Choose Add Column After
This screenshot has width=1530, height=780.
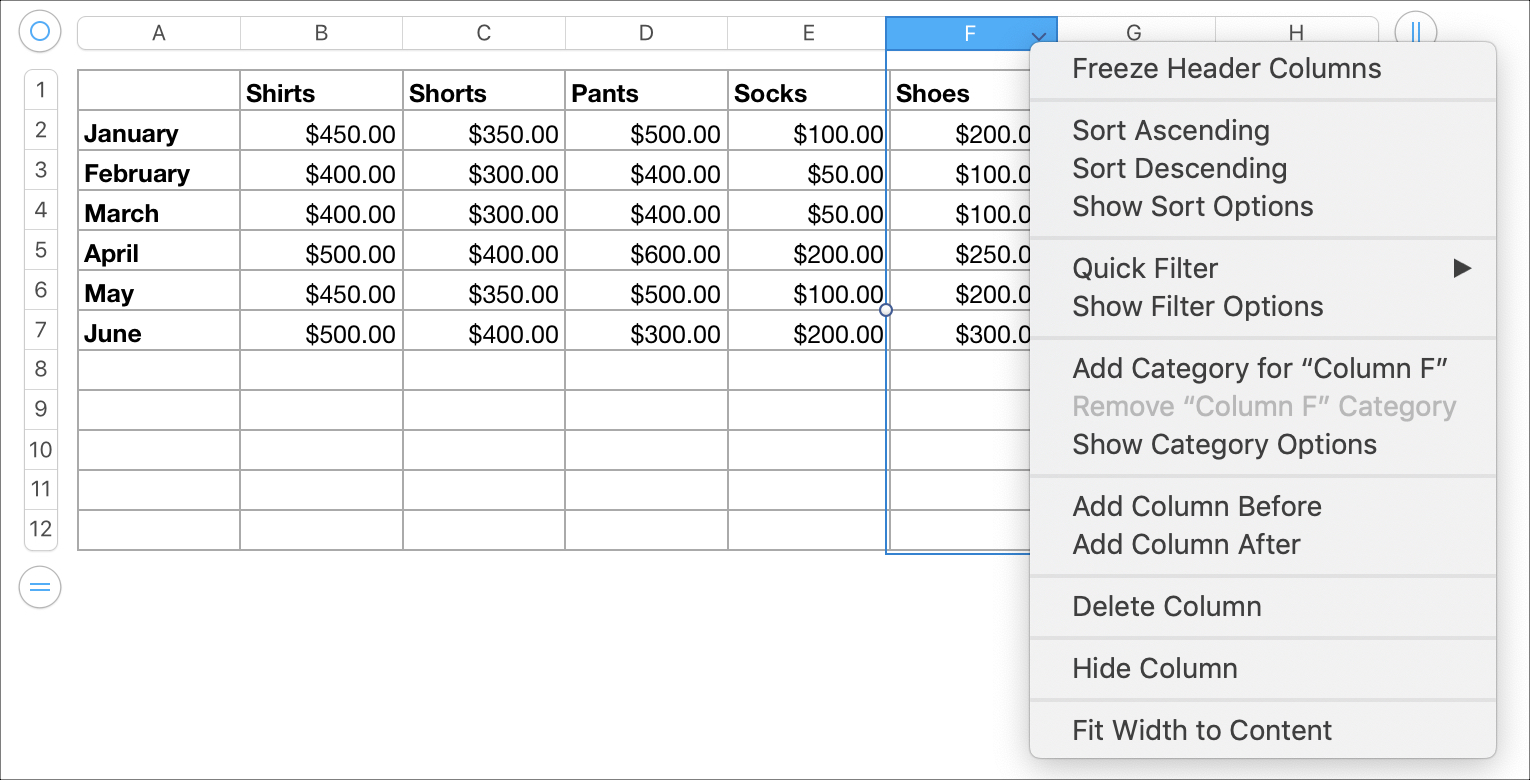tap(1187, 544)
